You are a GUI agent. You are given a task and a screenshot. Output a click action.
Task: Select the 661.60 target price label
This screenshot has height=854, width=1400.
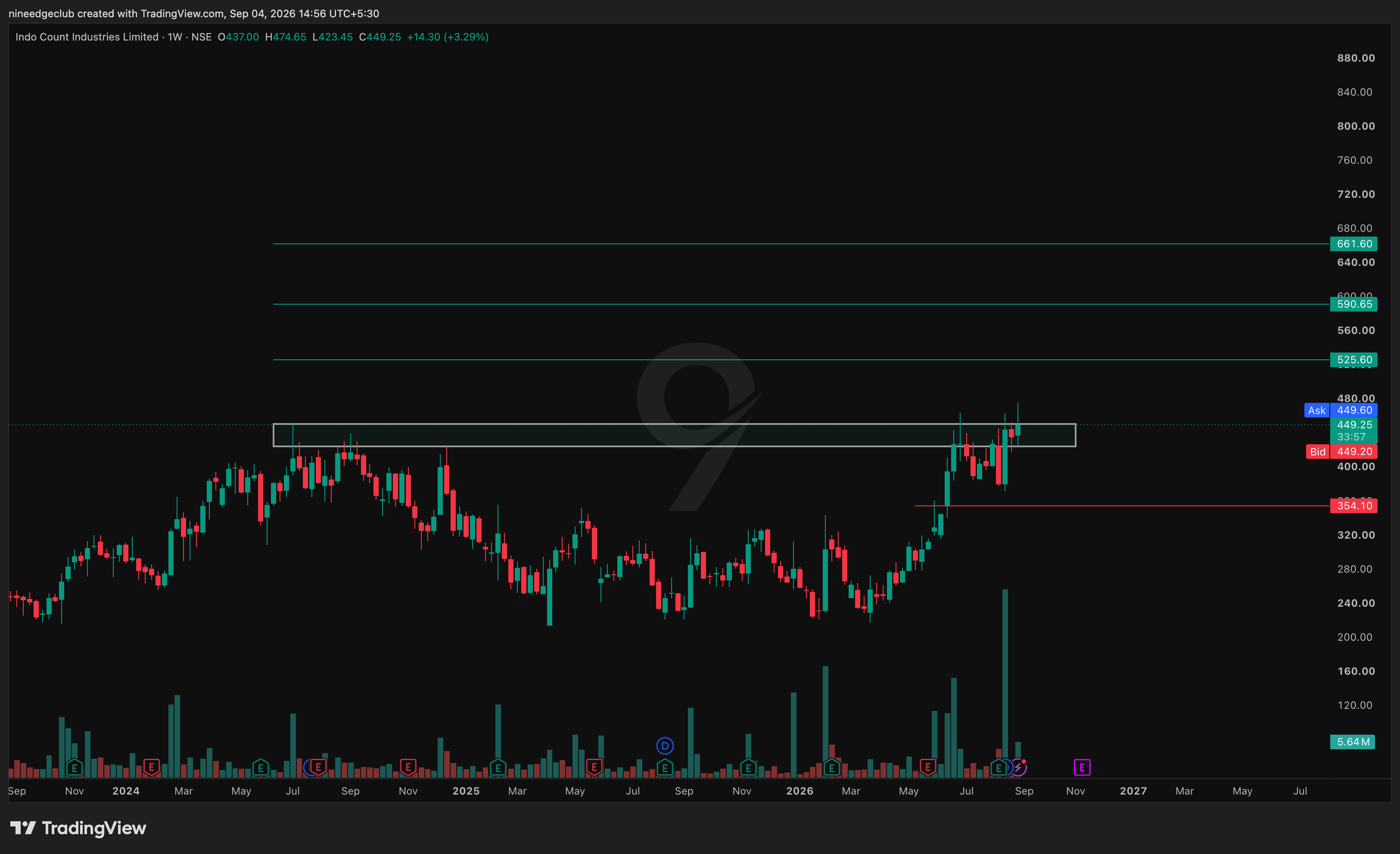(1353, 244)
